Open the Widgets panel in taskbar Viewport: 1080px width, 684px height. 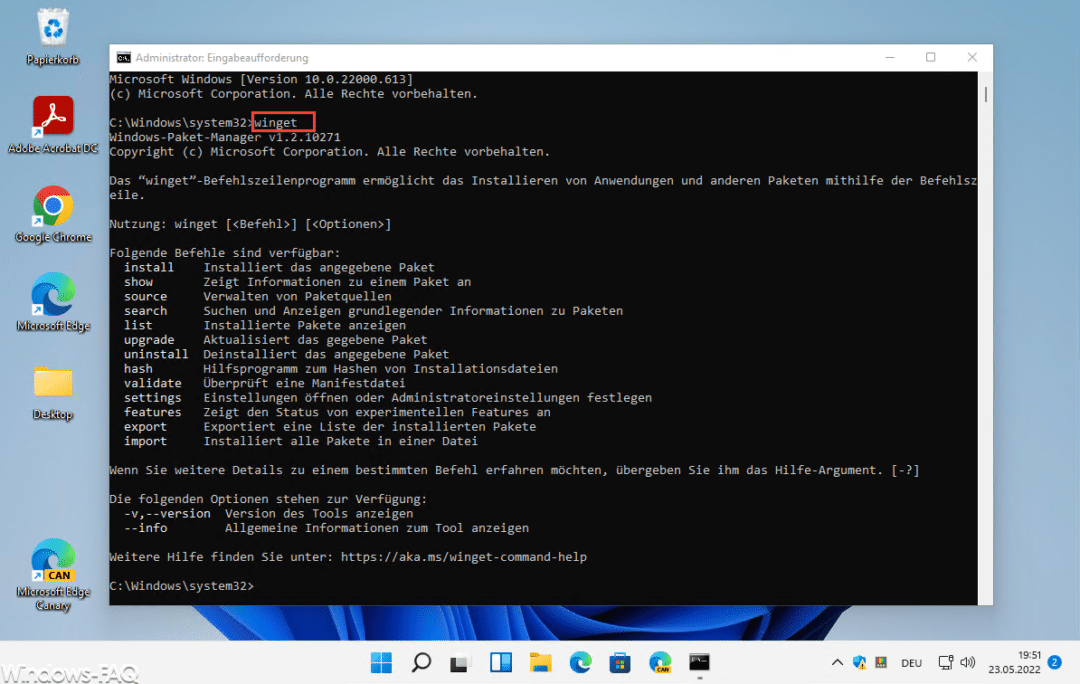(x=500, y=662)
